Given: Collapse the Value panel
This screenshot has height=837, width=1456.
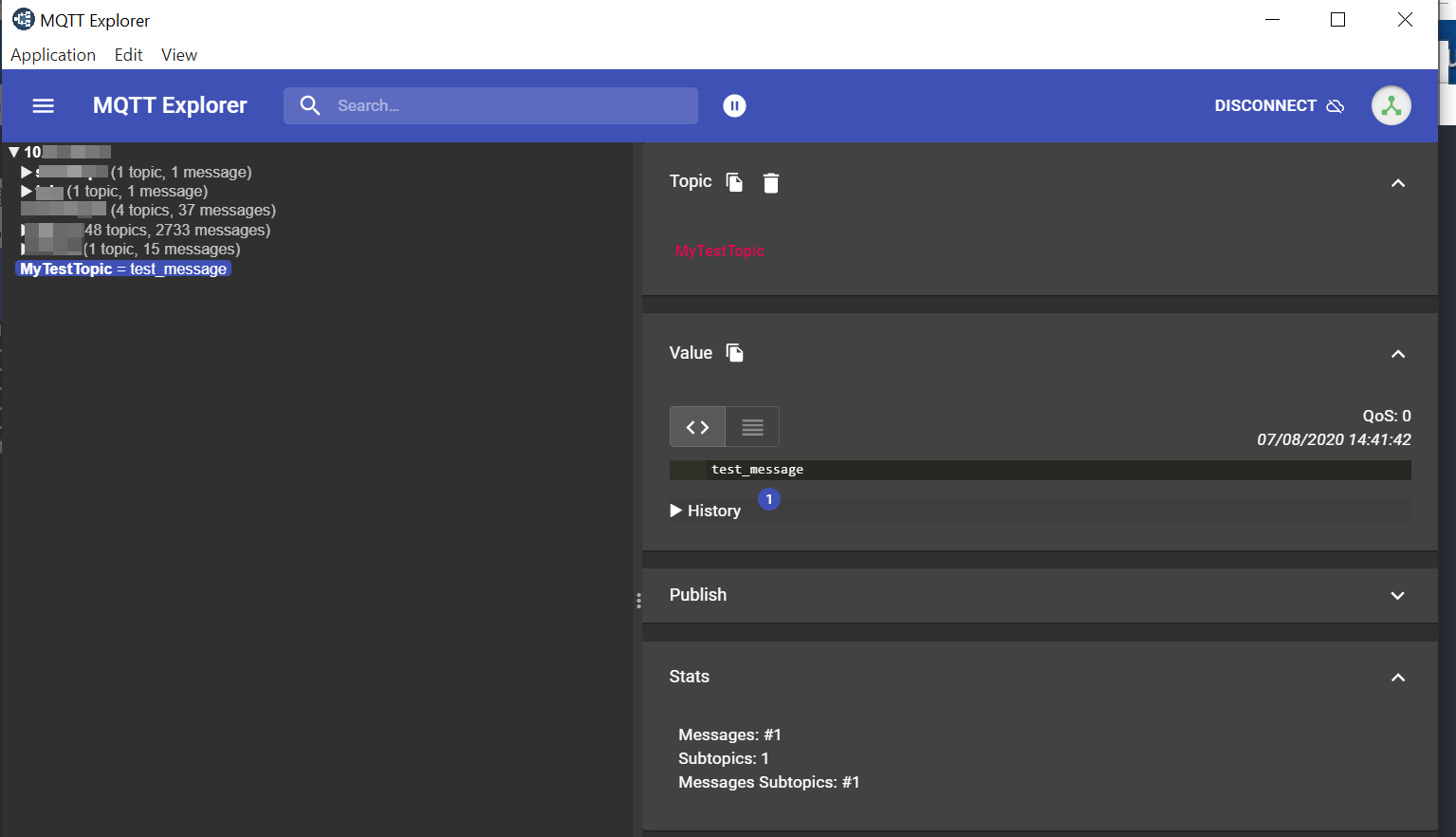Looking at the screenshot, I should 1397,354.
